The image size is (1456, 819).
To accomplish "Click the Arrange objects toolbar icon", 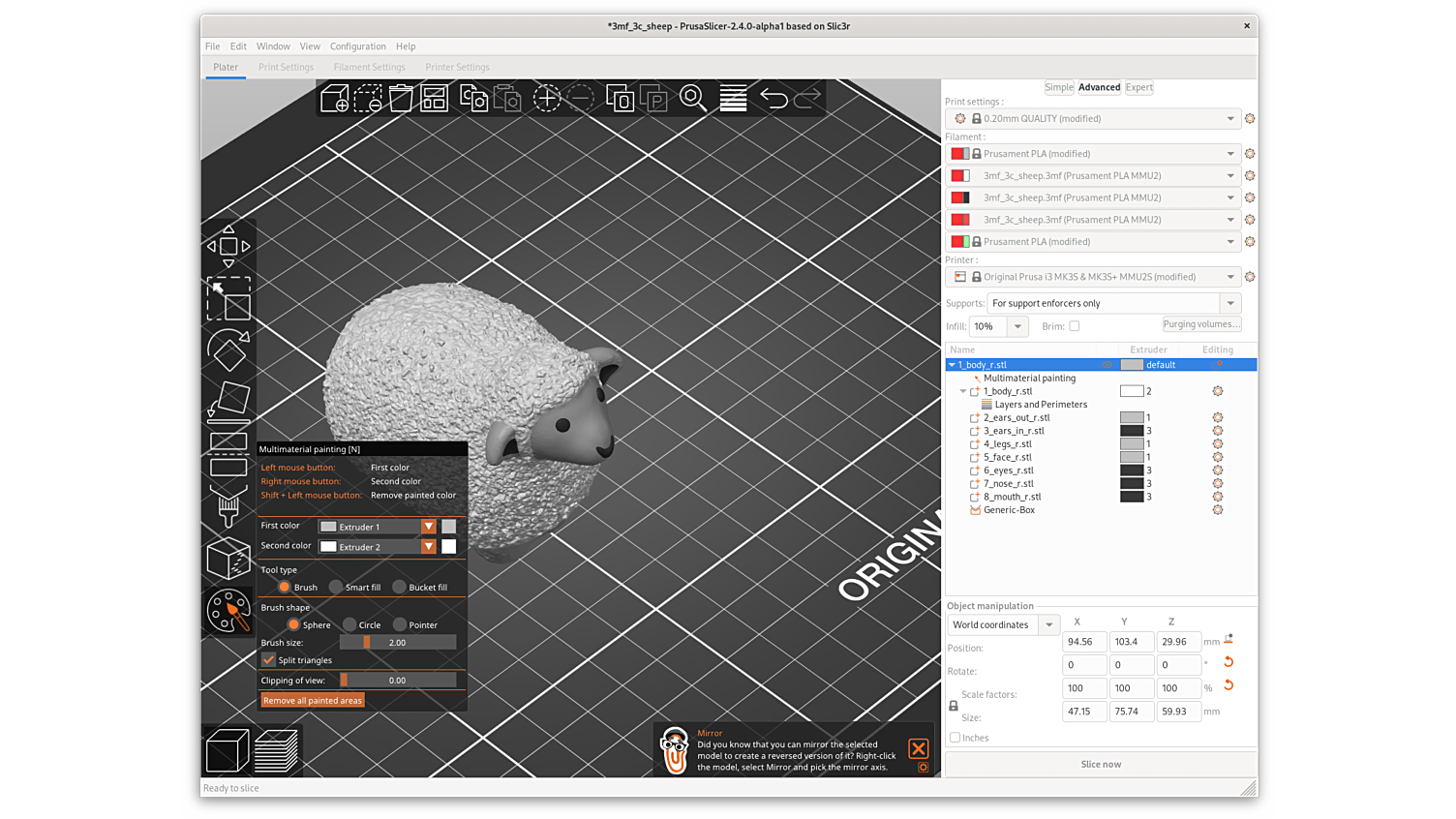I will point(434,98).
